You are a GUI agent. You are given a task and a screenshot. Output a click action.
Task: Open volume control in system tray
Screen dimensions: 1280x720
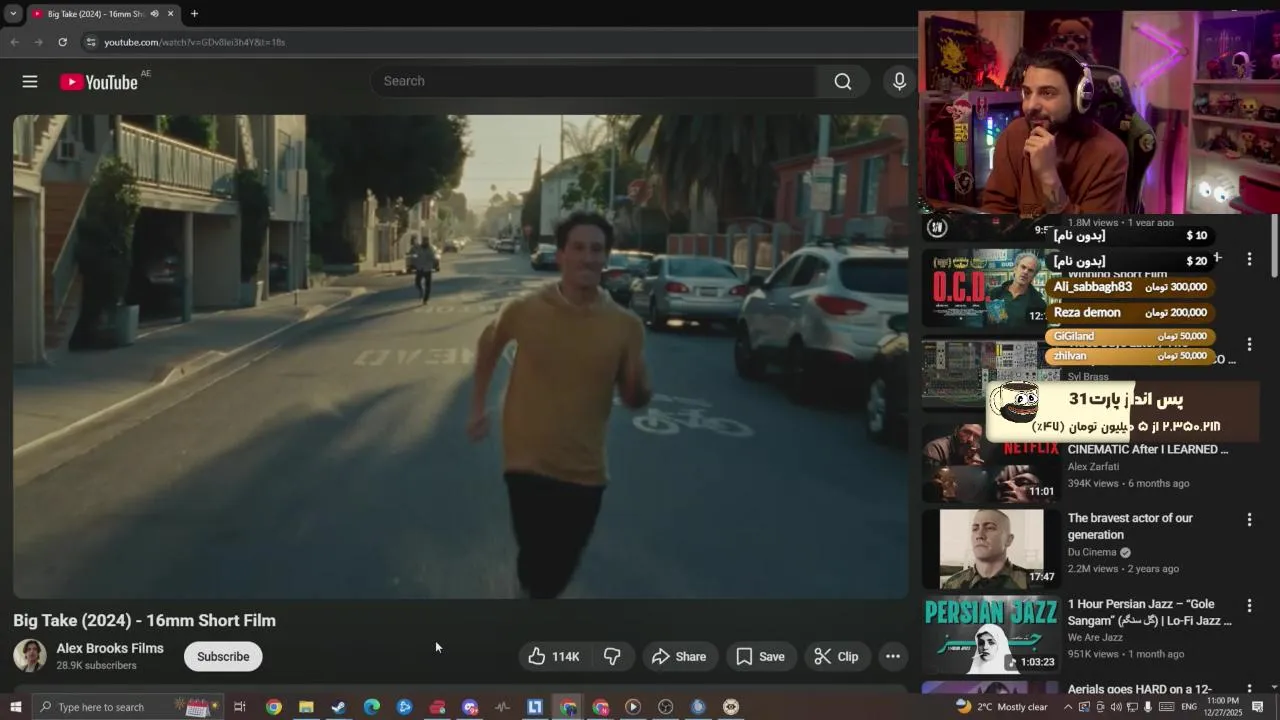coord(1115,707)
